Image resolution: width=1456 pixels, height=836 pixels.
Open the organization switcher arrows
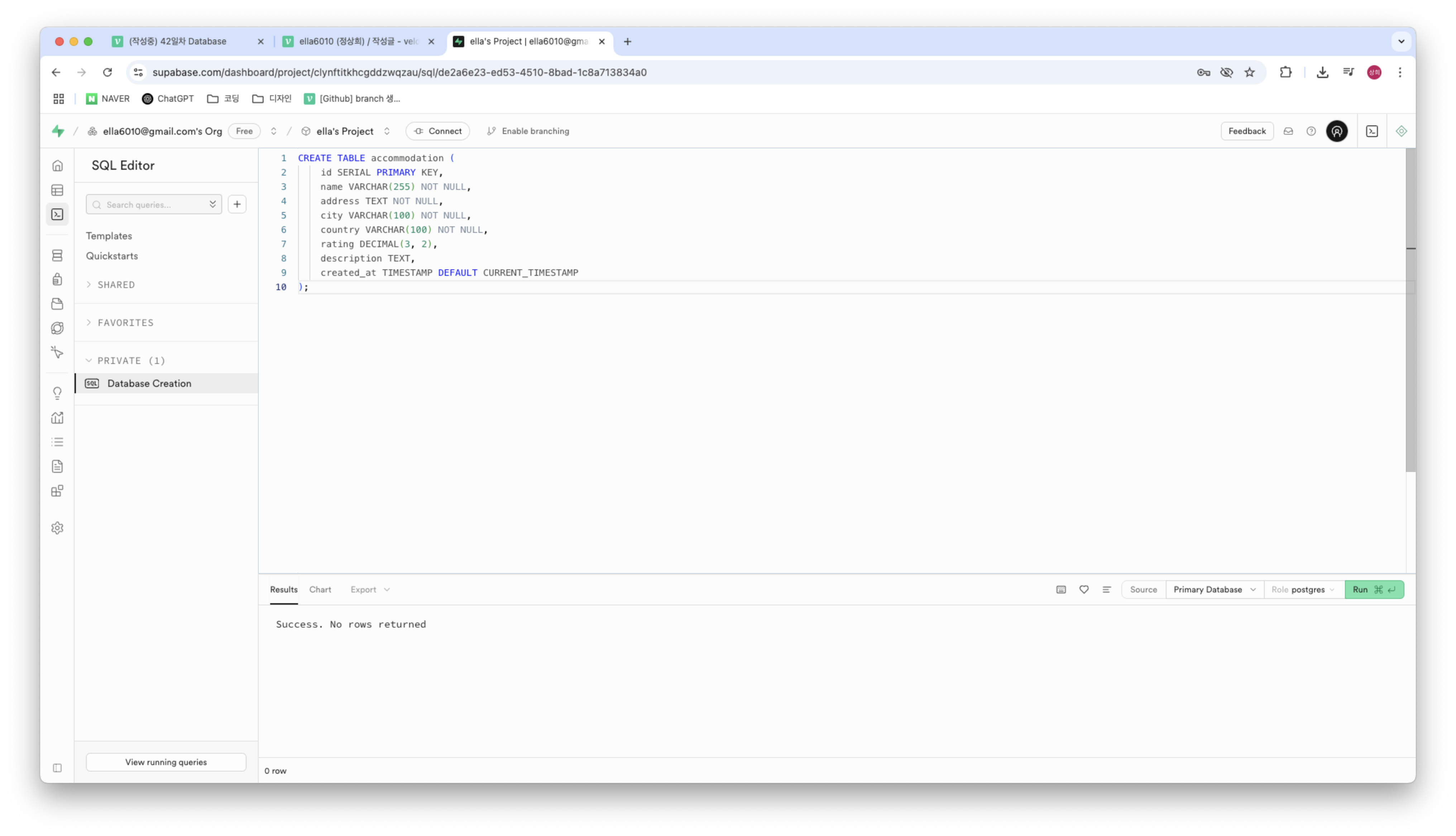pos(274,131)
